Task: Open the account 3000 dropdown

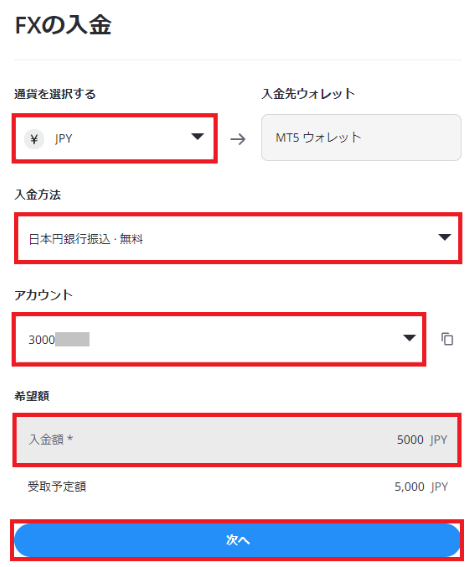Action: point(219,339)
